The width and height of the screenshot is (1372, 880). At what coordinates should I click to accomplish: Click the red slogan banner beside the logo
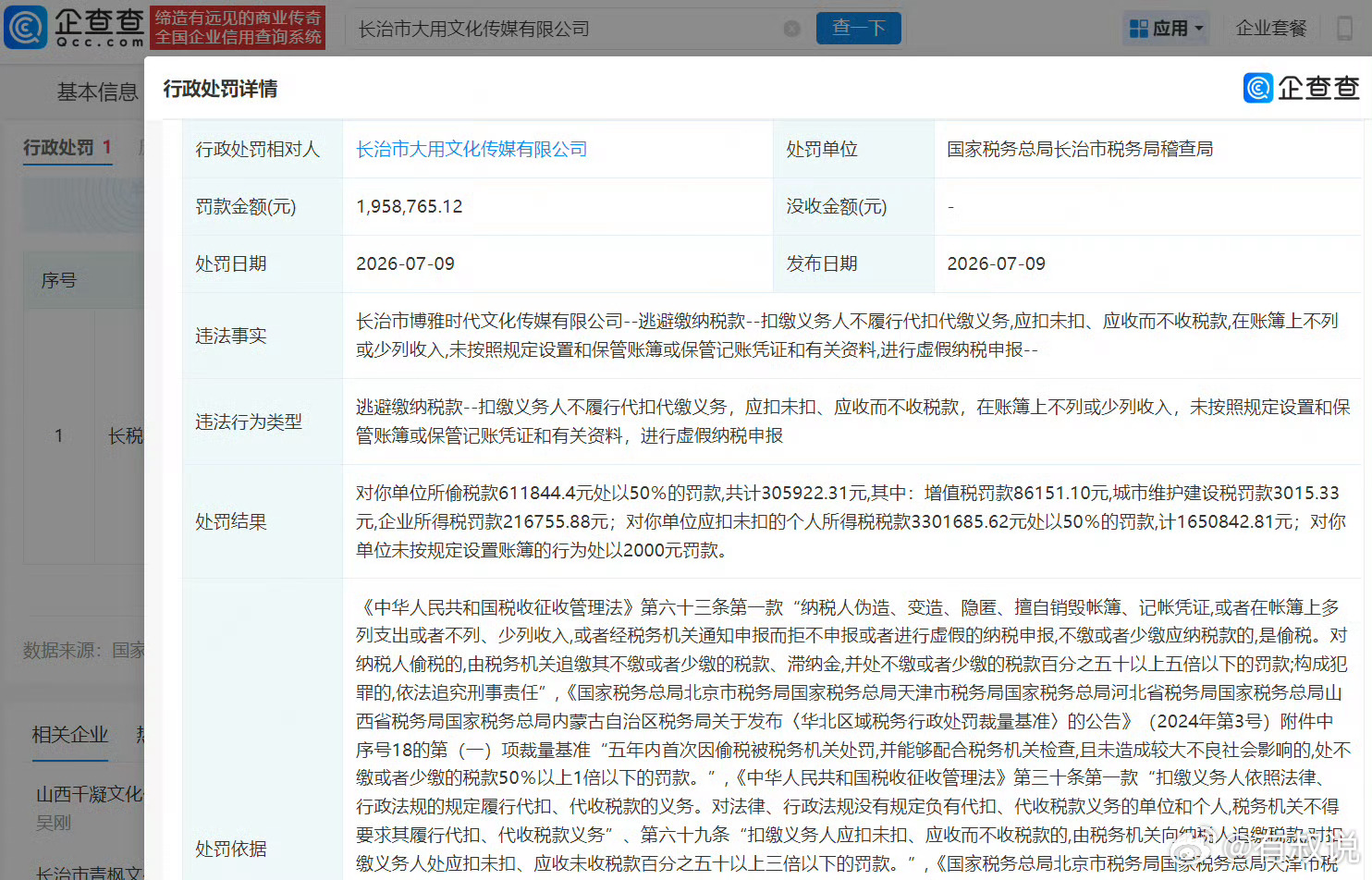click(x=238, y=27)
